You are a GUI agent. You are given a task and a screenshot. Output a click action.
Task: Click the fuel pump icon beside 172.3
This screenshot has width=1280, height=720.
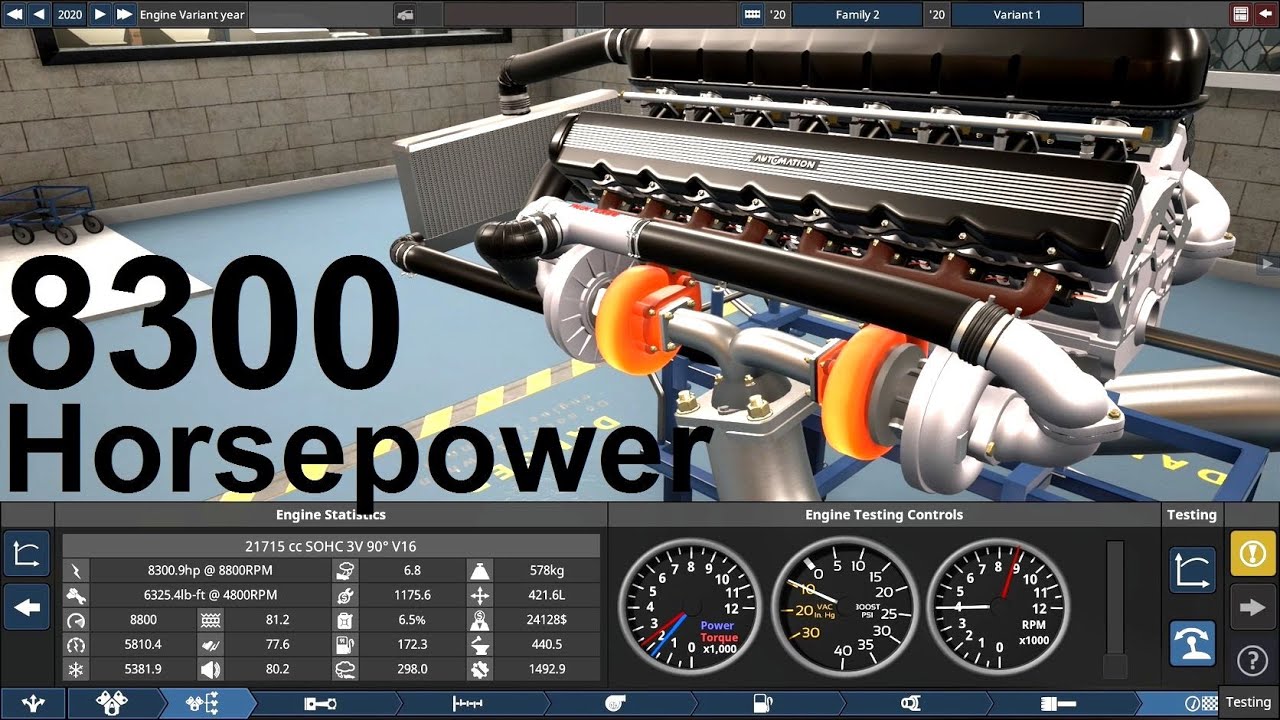pyautogui.click(x=345, y=645)
